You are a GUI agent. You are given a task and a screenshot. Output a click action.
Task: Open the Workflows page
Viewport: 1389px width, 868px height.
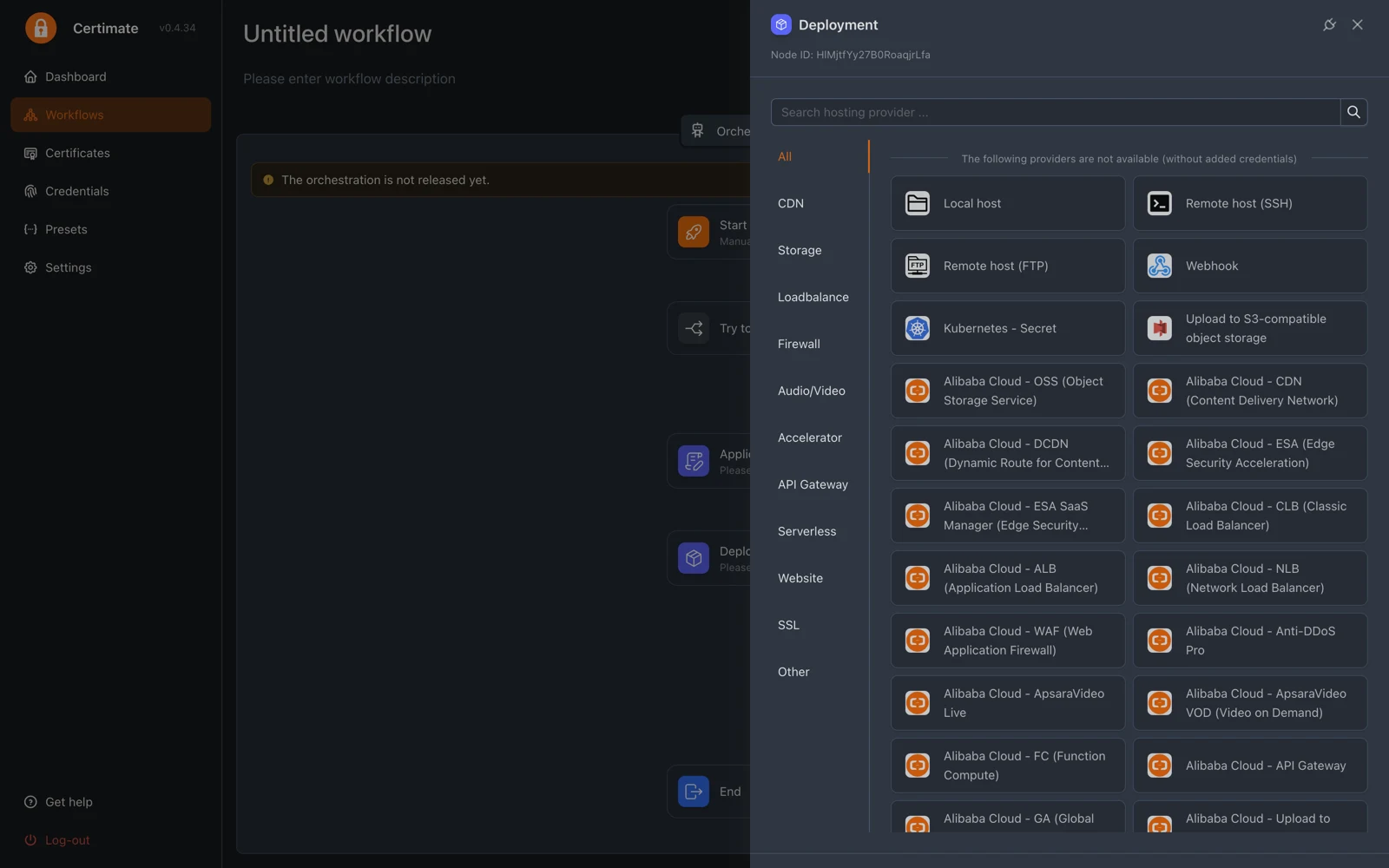click(x=111, y=115)
